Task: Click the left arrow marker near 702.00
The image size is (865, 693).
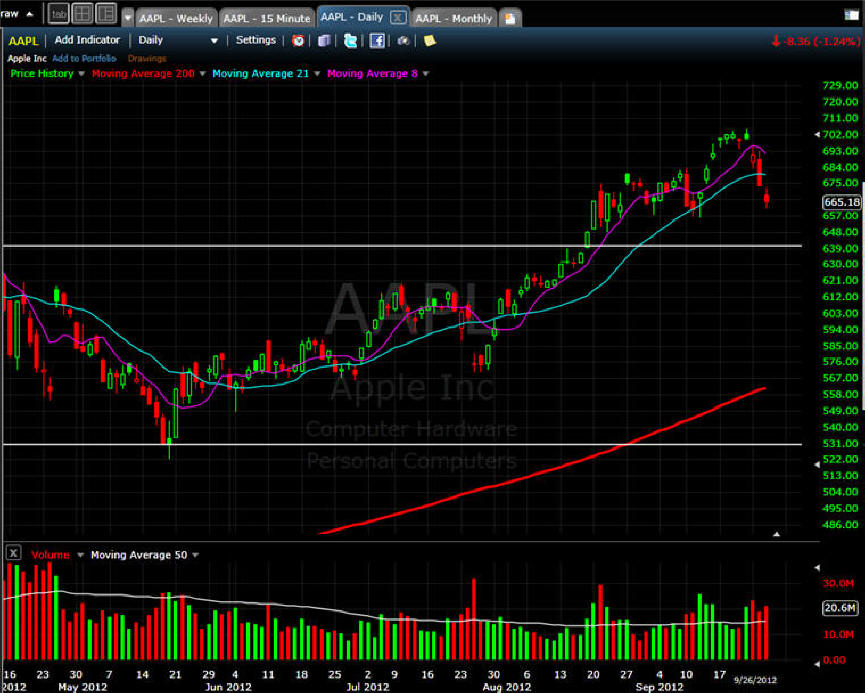Action: [x=818, y=134]
